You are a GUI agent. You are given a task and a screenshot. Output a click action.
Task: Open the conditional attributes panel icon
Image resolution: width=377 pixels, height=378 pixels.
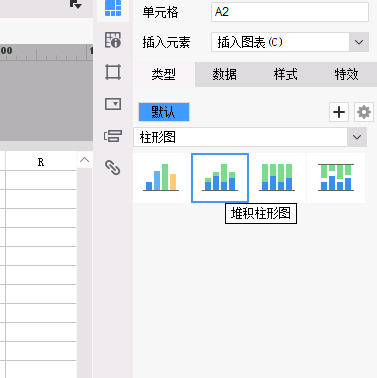pyautogui.click(x=113, y=136)
